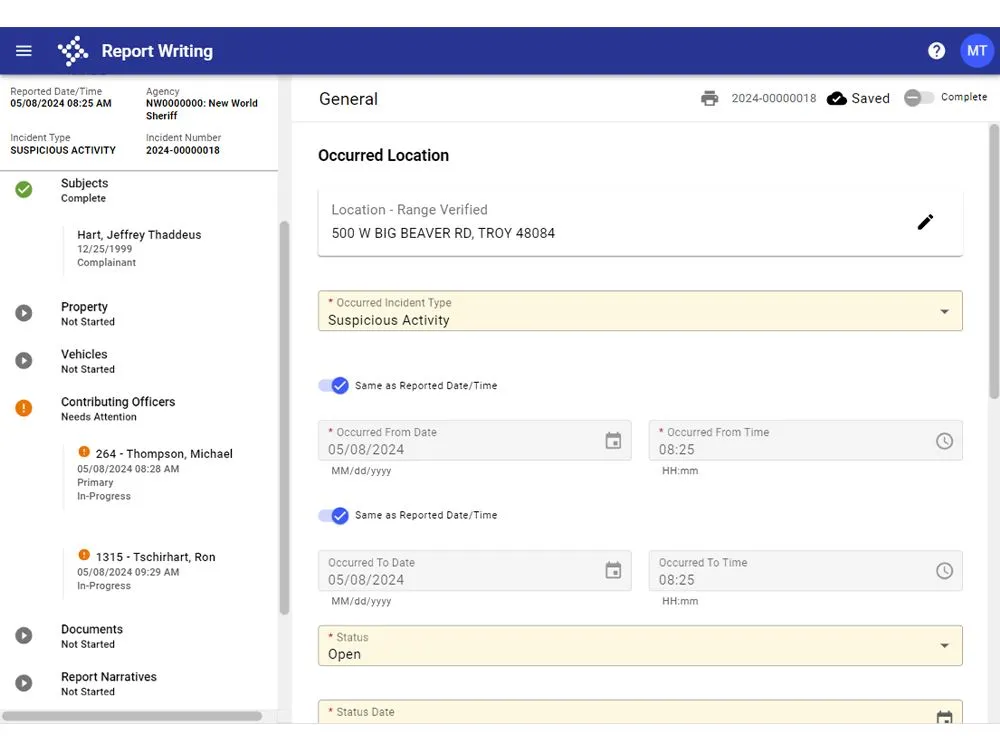Click the sidebar horizontal scrollbar

tap(132, 716)
